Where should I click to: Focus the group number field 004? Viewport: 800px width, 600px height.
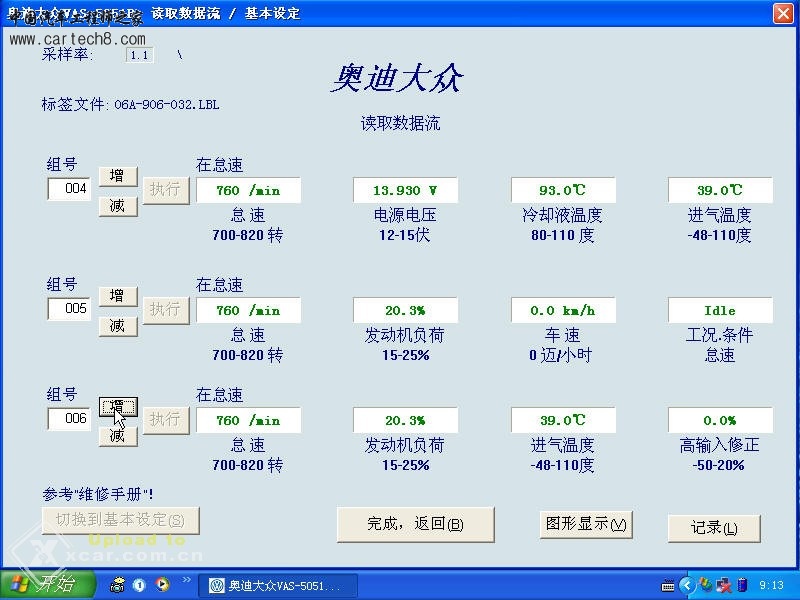[69, 189]
